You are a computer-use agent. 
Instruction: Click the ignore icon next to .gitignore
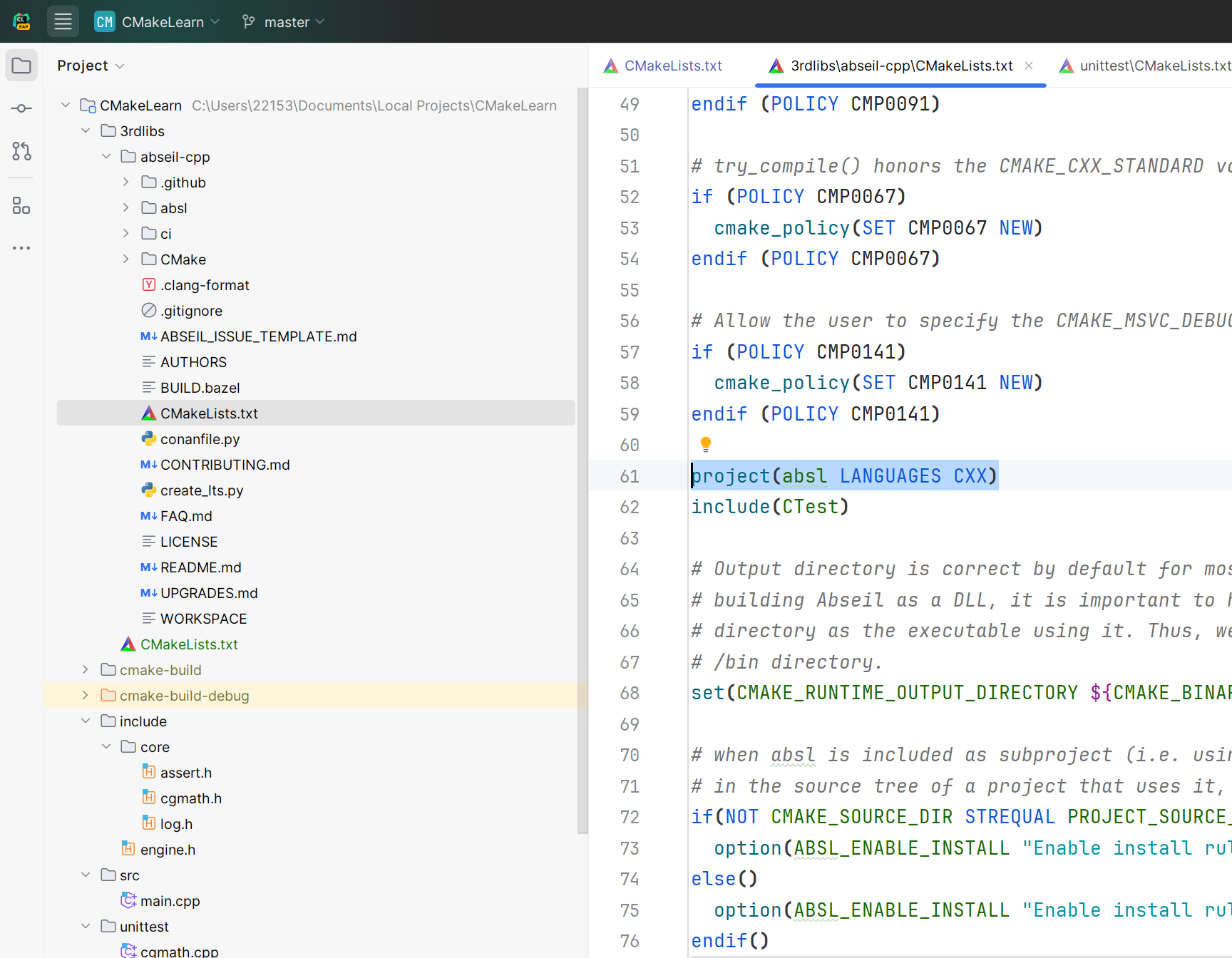coord(148,311)
